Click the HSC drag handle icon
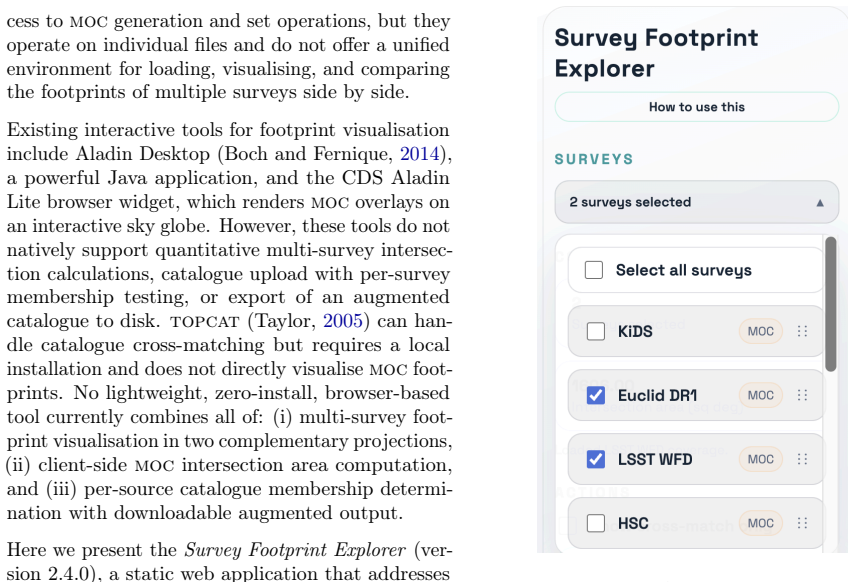 pyautogui.click(x=802, y=523)
